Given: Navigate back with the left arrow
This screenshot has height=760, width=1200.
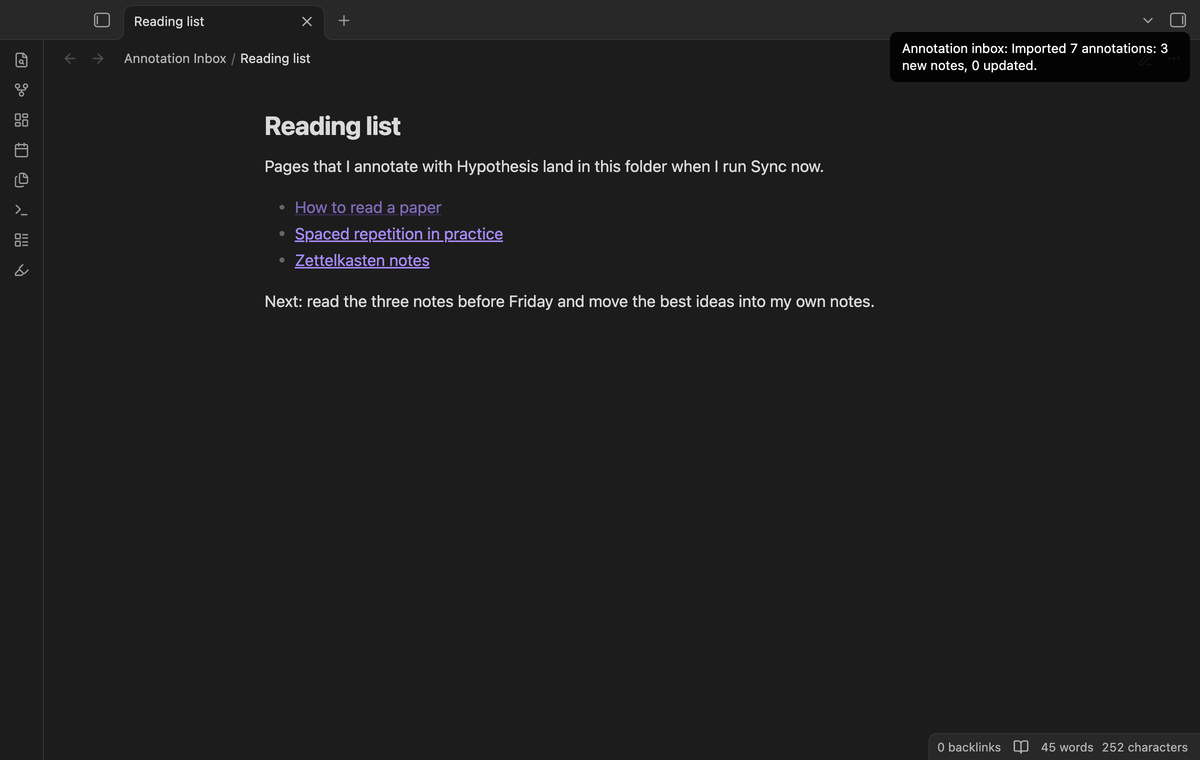Looking at the screenshot, I should click(70, 58).
